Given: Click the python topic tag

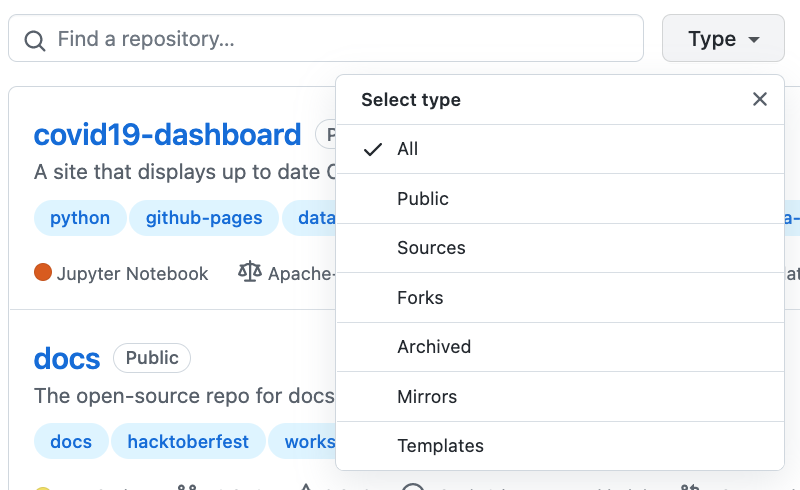Looking at the screenshot, I should point(80,218).
